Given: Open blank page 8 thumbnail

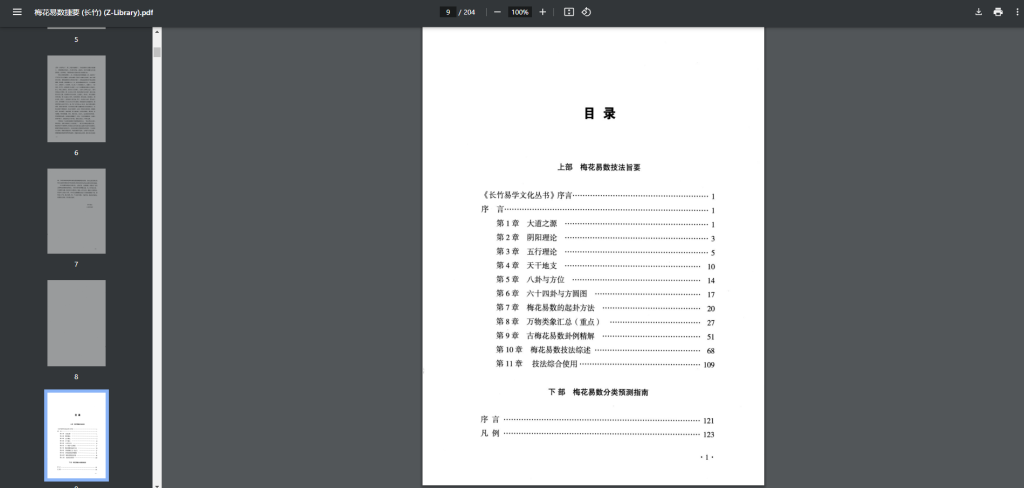Looking at the screenshot, I should pos(76,323).
